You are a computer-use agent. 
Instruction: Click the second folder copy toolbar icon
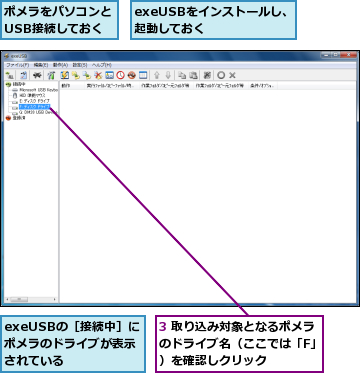tap(87, 75)
